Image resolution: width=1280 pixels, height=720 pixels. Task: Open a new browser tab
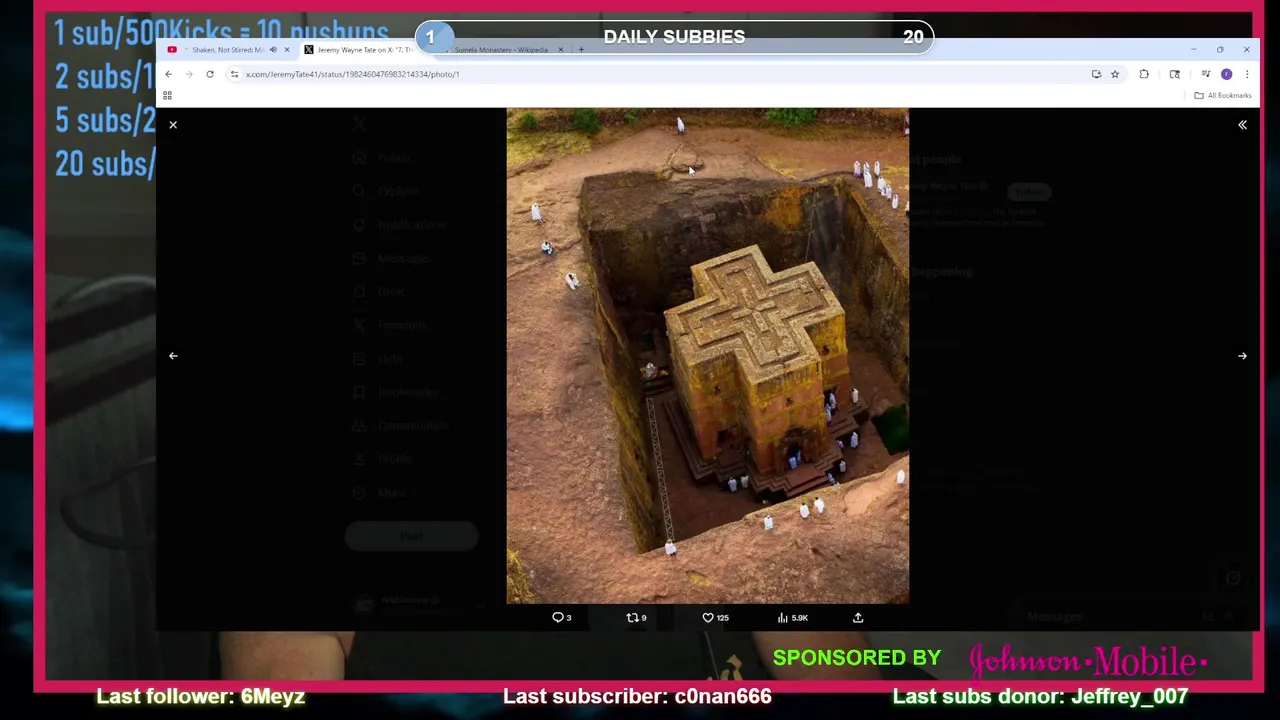click(x=581, y=50)
